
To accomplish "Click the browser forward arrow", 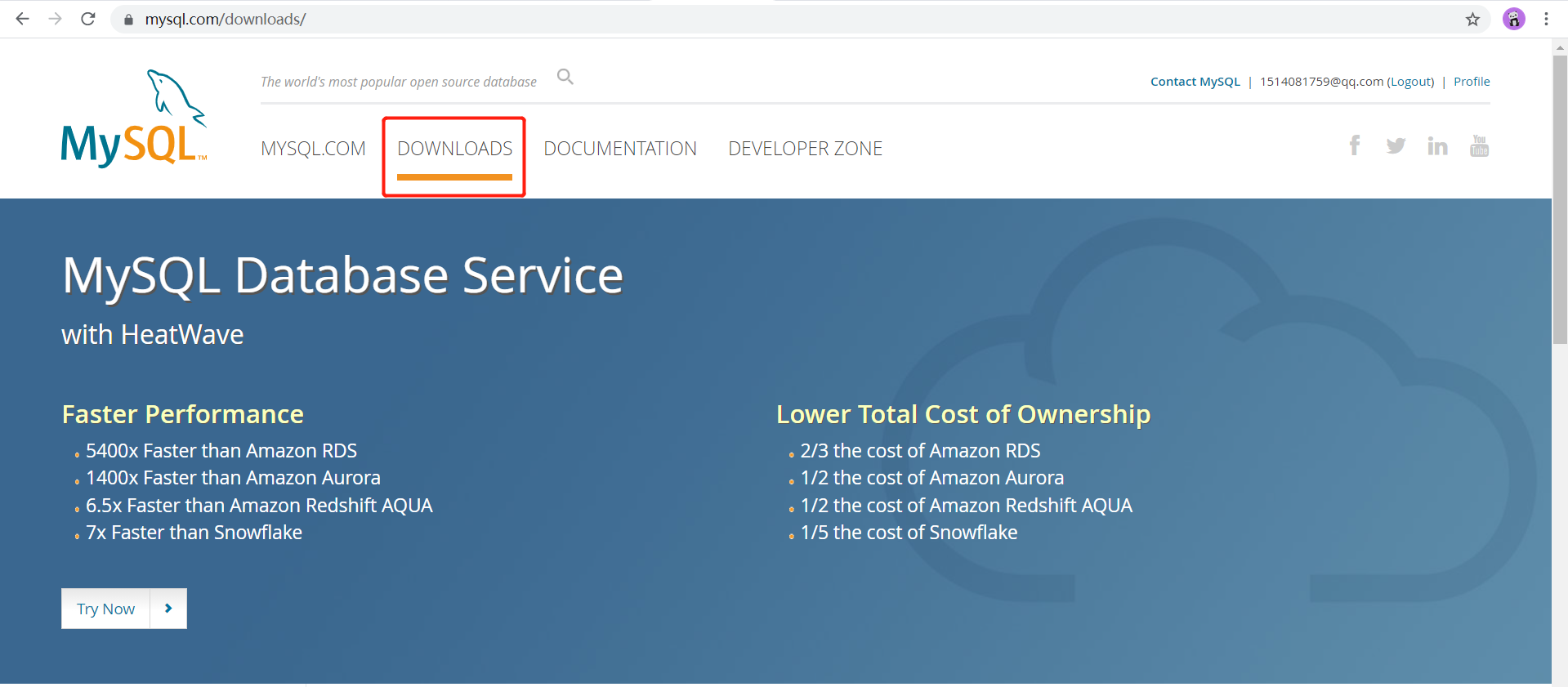I will (x=55, y=19).
